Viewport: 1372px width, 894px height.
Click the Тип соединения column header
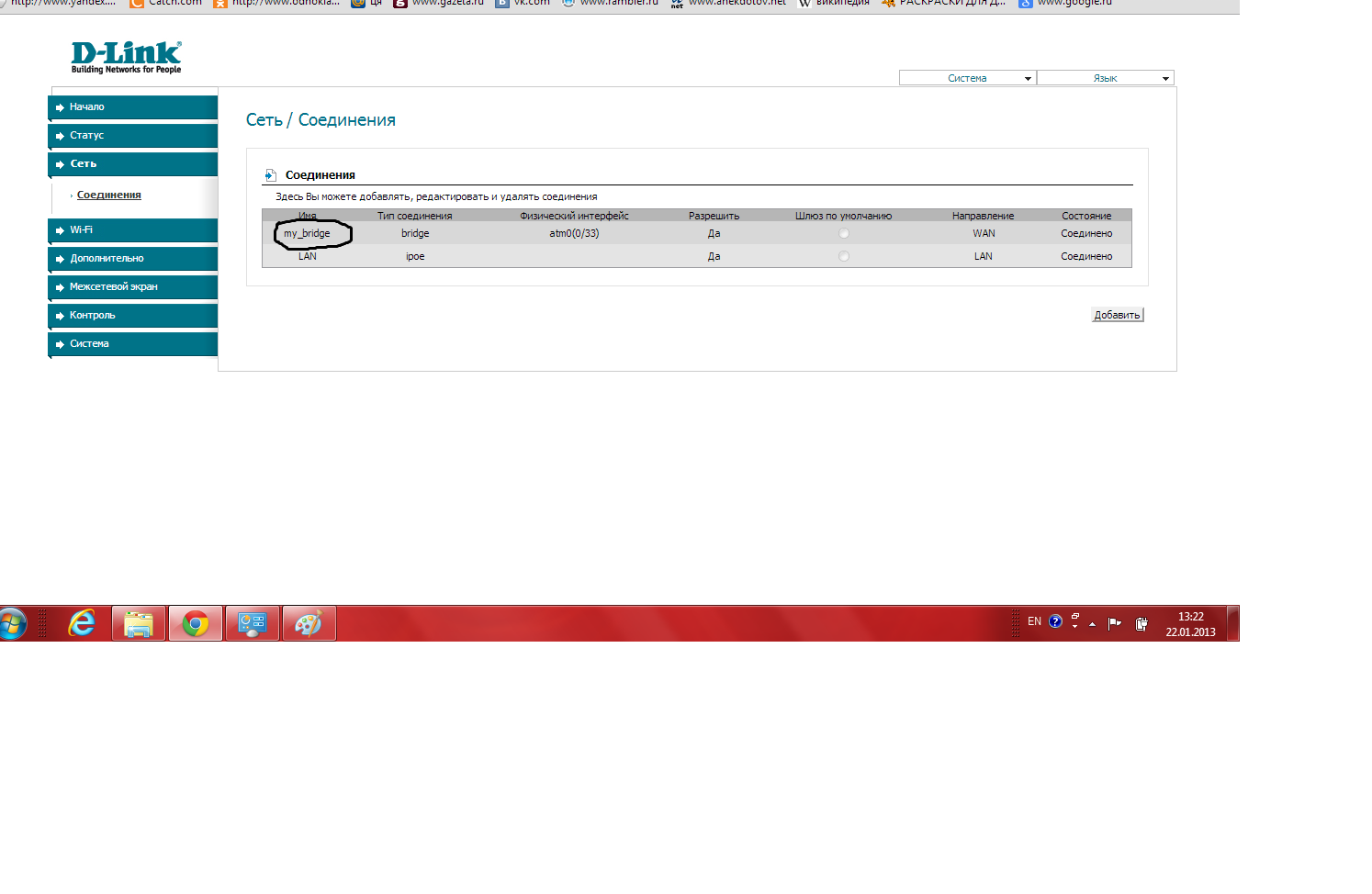coord(415,216)
